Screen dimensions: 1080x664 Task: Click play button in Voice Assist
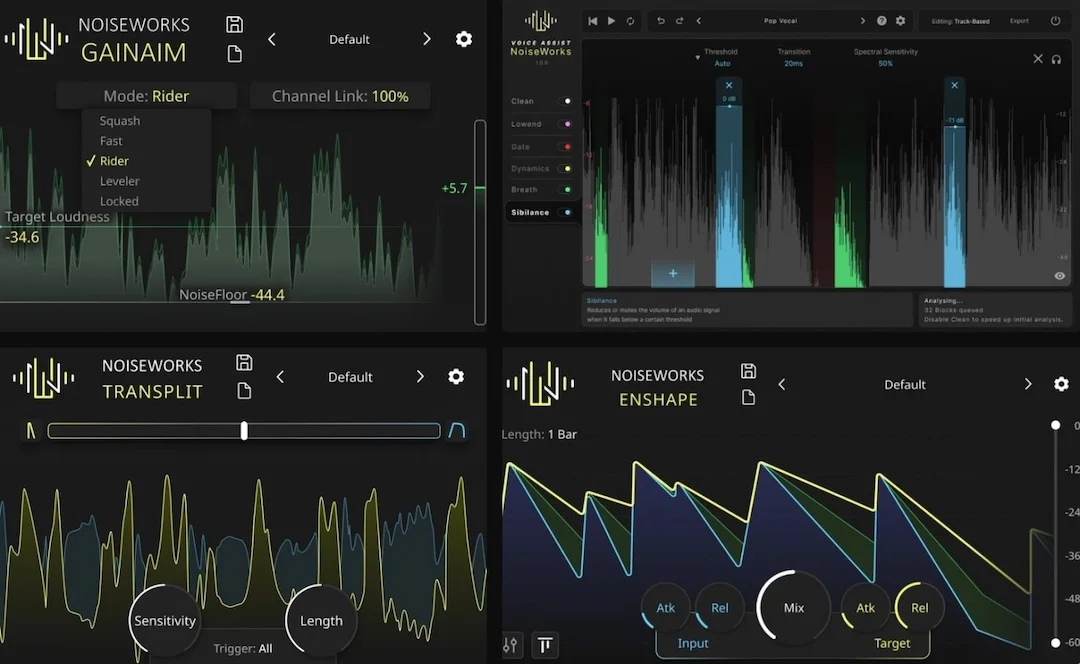pyautogui.click(x=612, y=21)
